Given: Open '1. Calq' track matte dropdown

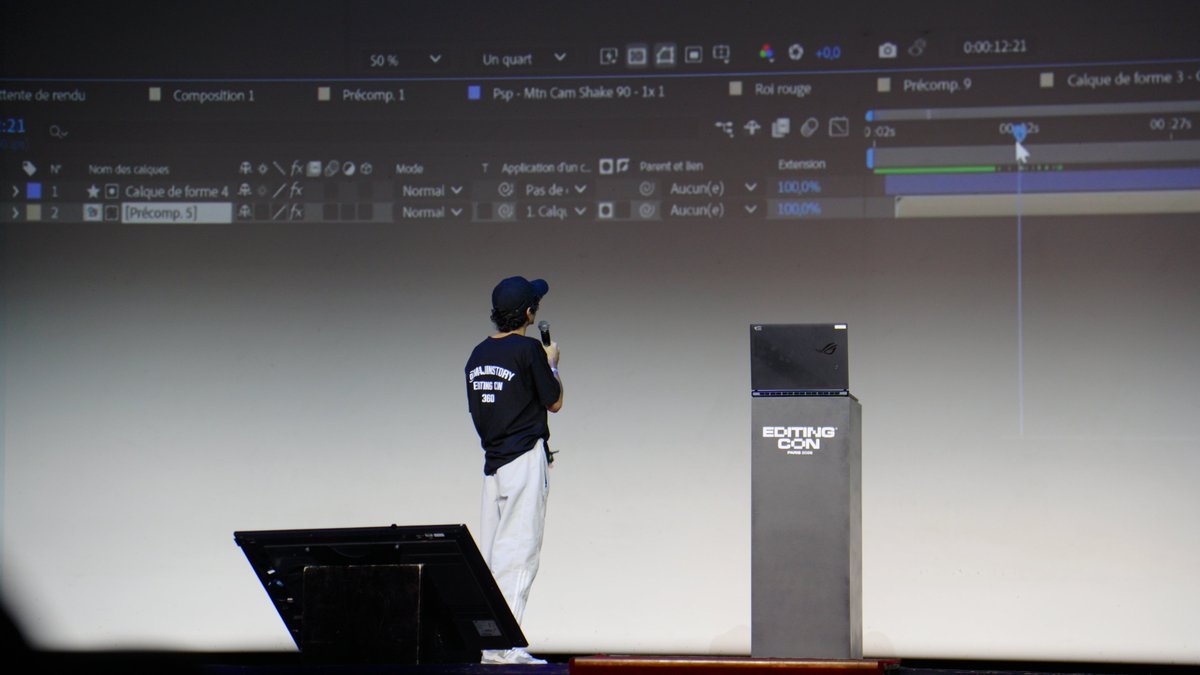Looking at the screenshot, I should [x=555, y=211].
